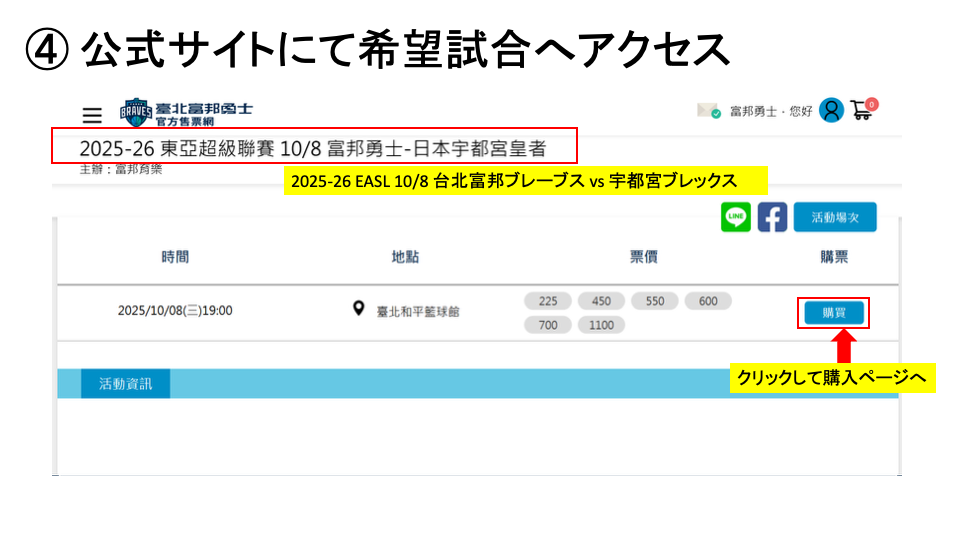Image resolution: width=960 pixels, height=540 pixels.
Task: Click the greeting text 富邦勇士・您好
Action: (x=771, y=111)
